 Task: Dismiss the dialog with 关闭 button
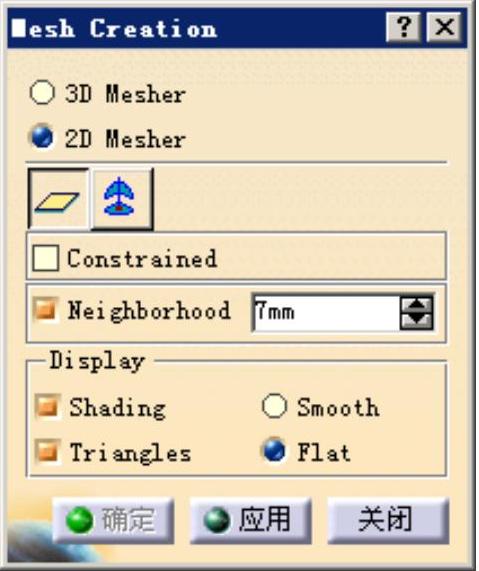click(x=388, y=520)
